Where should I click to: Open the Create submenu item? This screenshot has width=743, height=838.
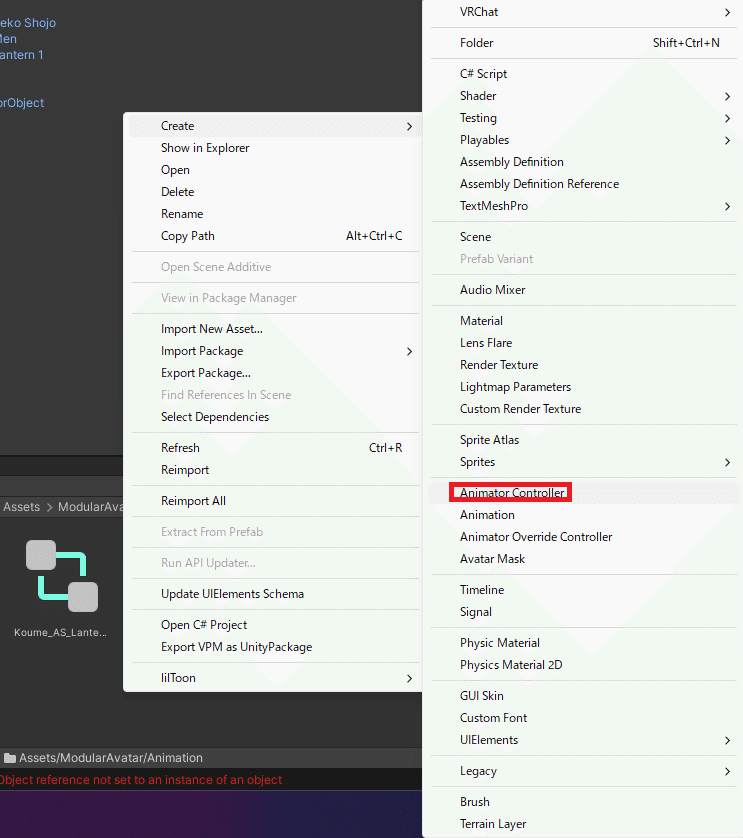[273, 126]
